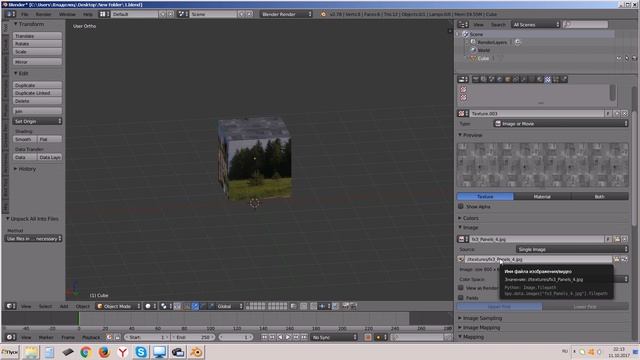Open the Particles properties tab icon

[556, 79]
